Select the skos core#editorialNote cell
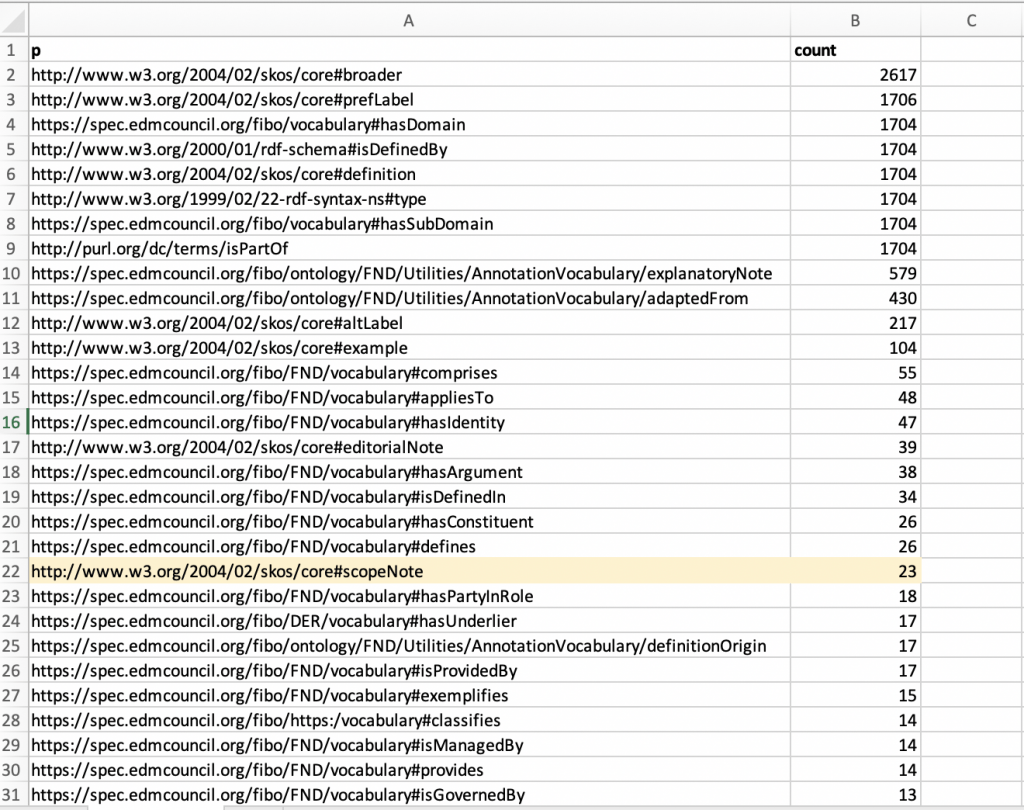This screenshot has height=810, width=1024. [409, 447]
